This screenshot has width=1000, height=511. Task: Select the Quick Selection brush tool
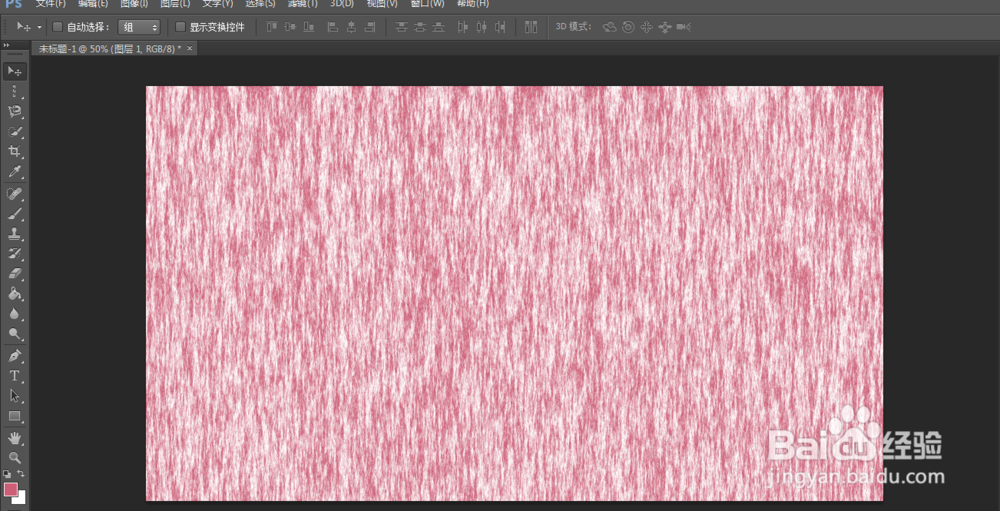coord(15,132)
